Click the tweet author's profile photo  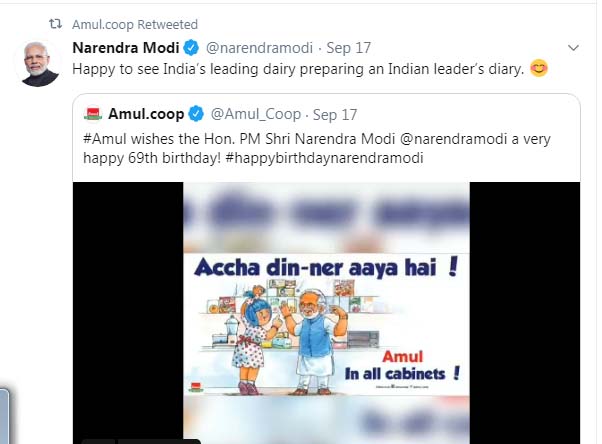click(x=38, y=63)
